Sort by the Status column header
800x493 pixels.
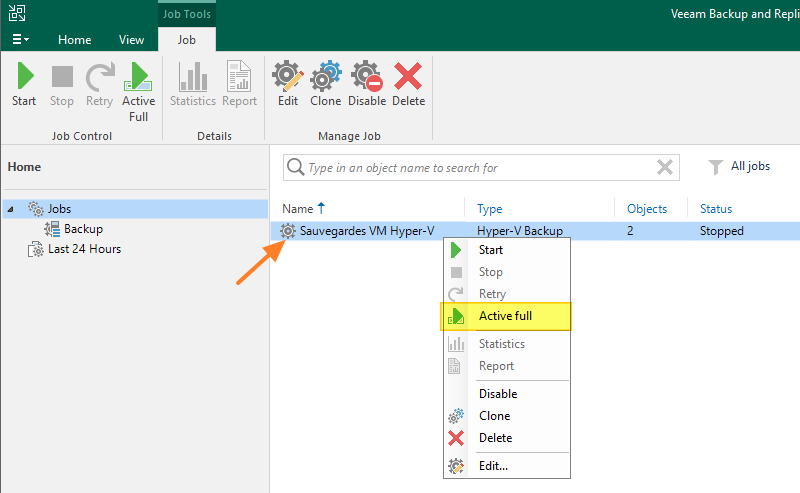pos(716,209)
